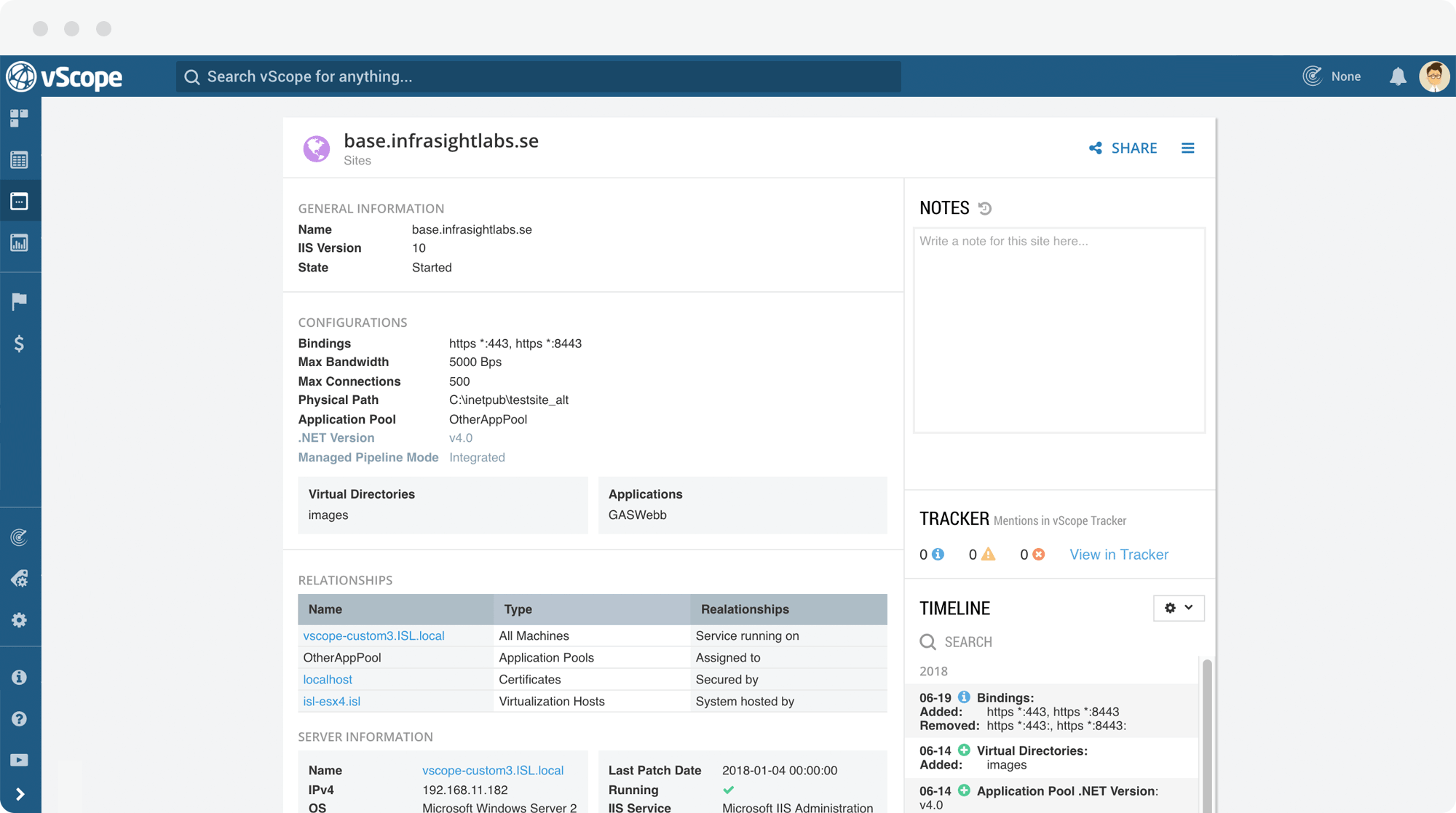Click the search magnifier icon in top bar
The width and height of the screenshot is (1456, 813).
coord(191,77)
